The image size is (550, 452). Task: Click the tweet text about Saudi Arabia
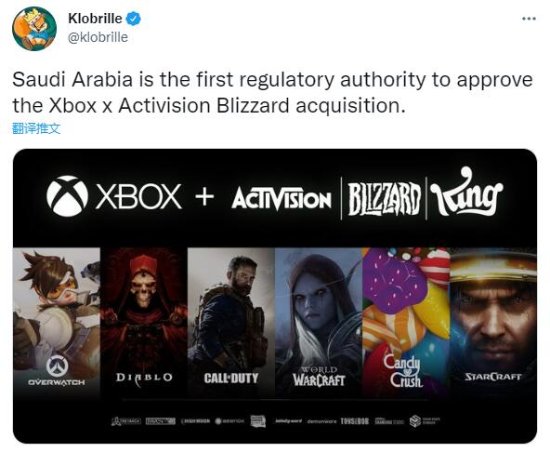pos(273,93)
